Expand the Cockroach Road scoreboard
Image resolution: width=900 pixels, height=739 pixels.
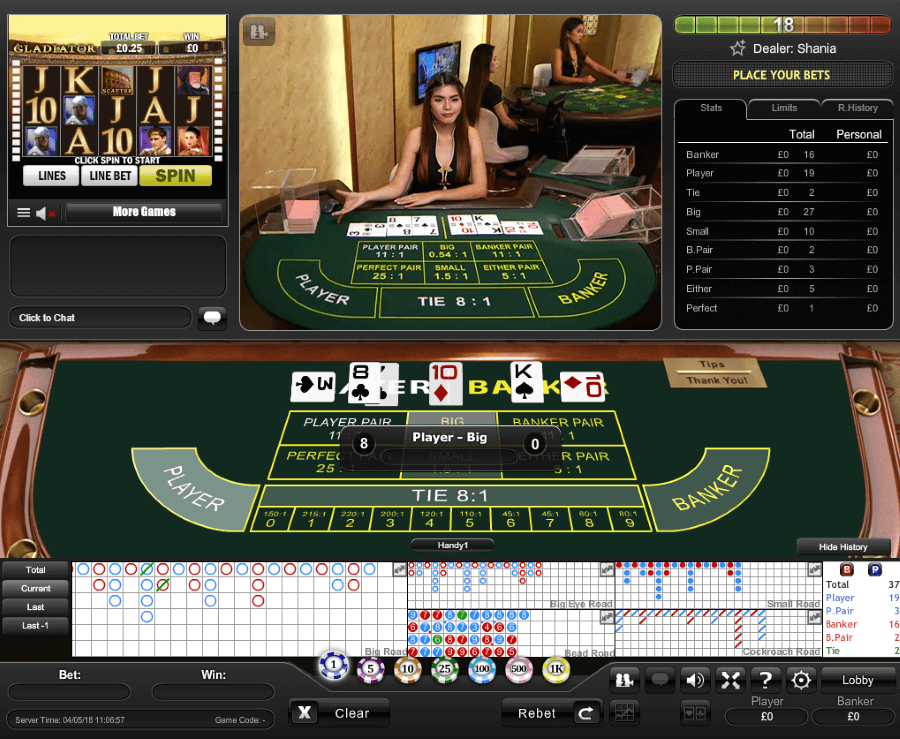pyautogui.click(x=814, y=617)
